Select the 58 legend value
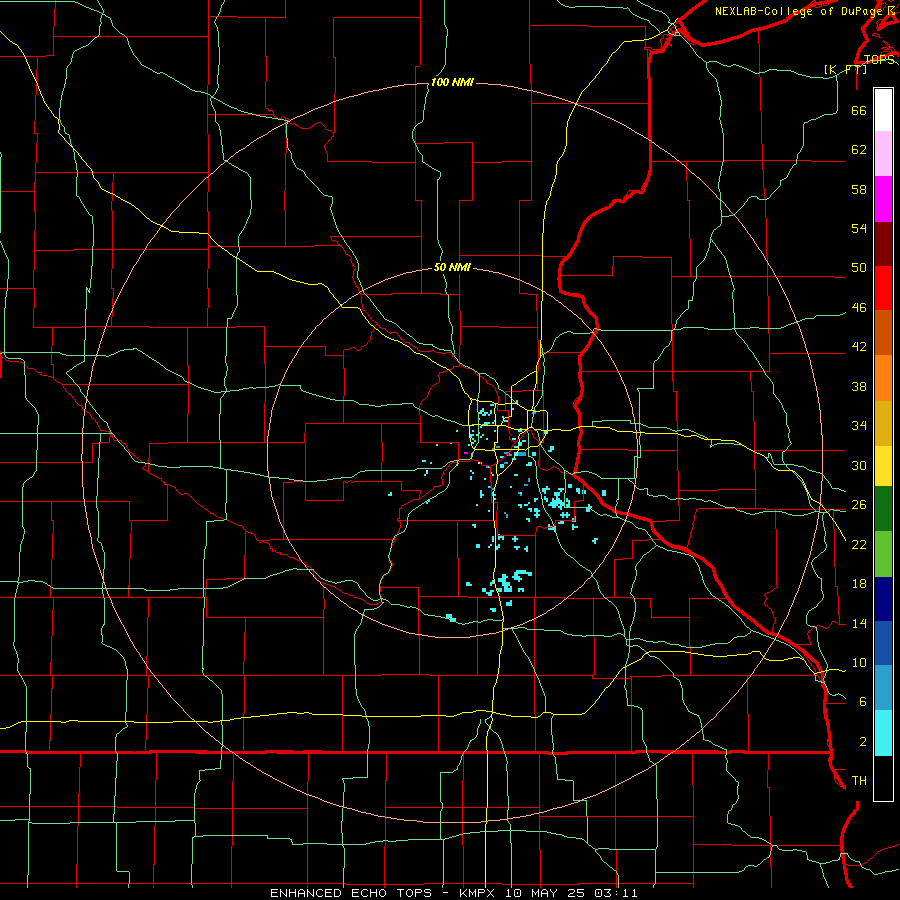 pos(859,189)
